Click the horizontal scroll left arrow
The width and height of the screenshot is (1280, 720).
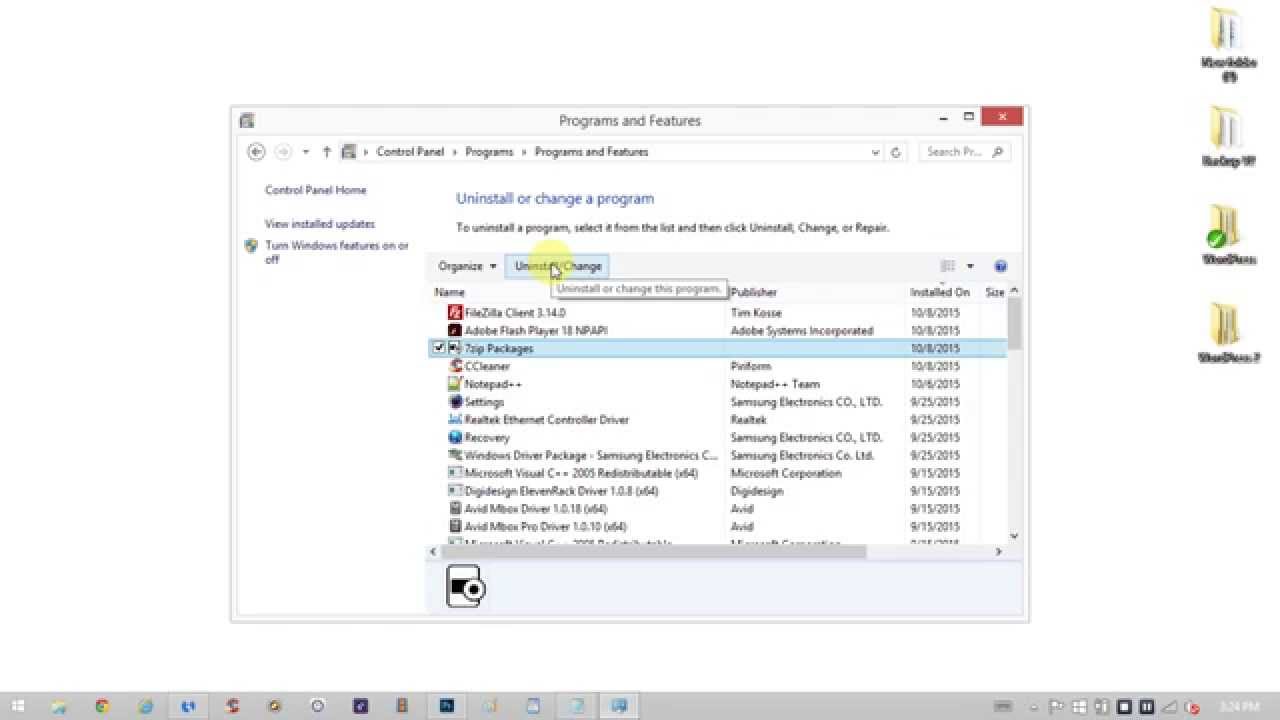434,551
